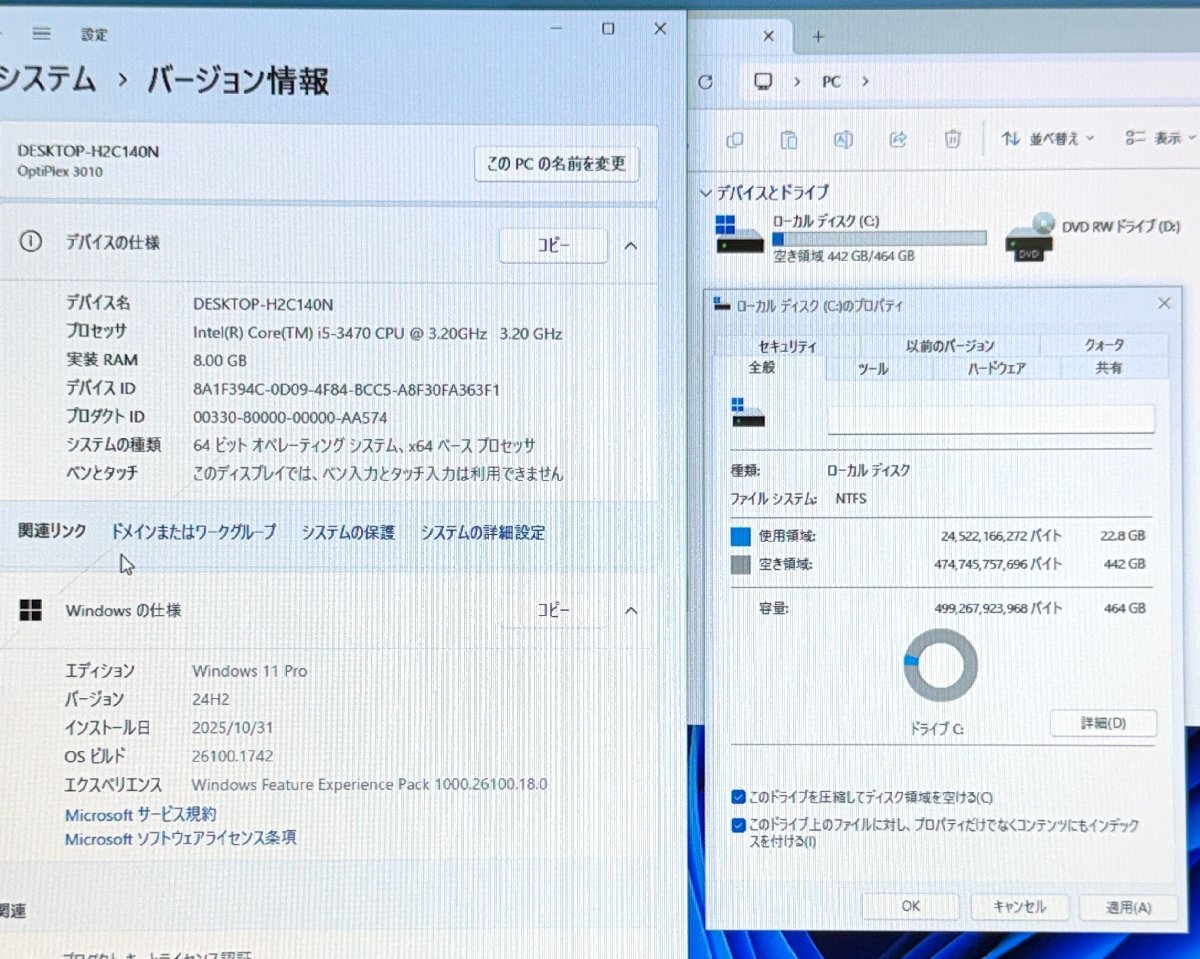This screenshot has height=959, width=1200.
Task: Click the このPCの名前を変更 button
Action: tap(556, 164)
